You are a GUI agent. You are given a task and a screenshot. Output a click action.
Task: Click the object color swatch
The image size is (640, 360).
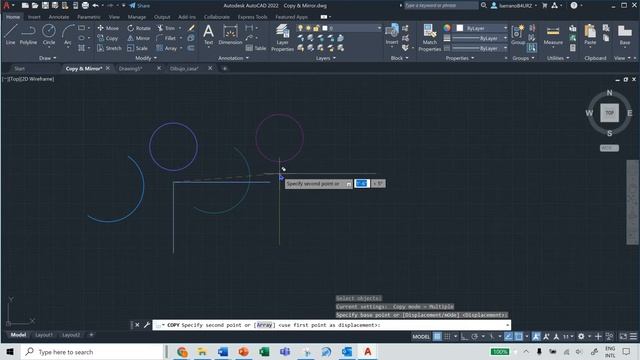pyautogui.click(x=460, y=28)
